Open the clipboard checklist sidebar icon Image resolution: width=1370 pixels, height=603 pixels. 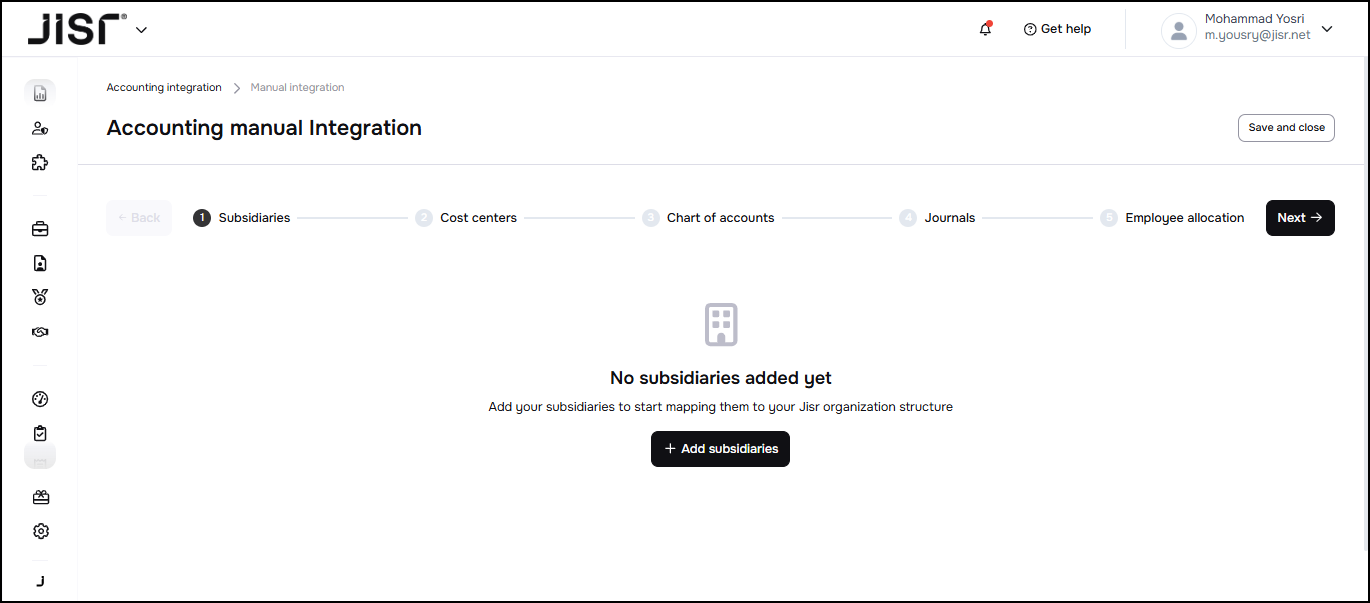coord(40,433)
